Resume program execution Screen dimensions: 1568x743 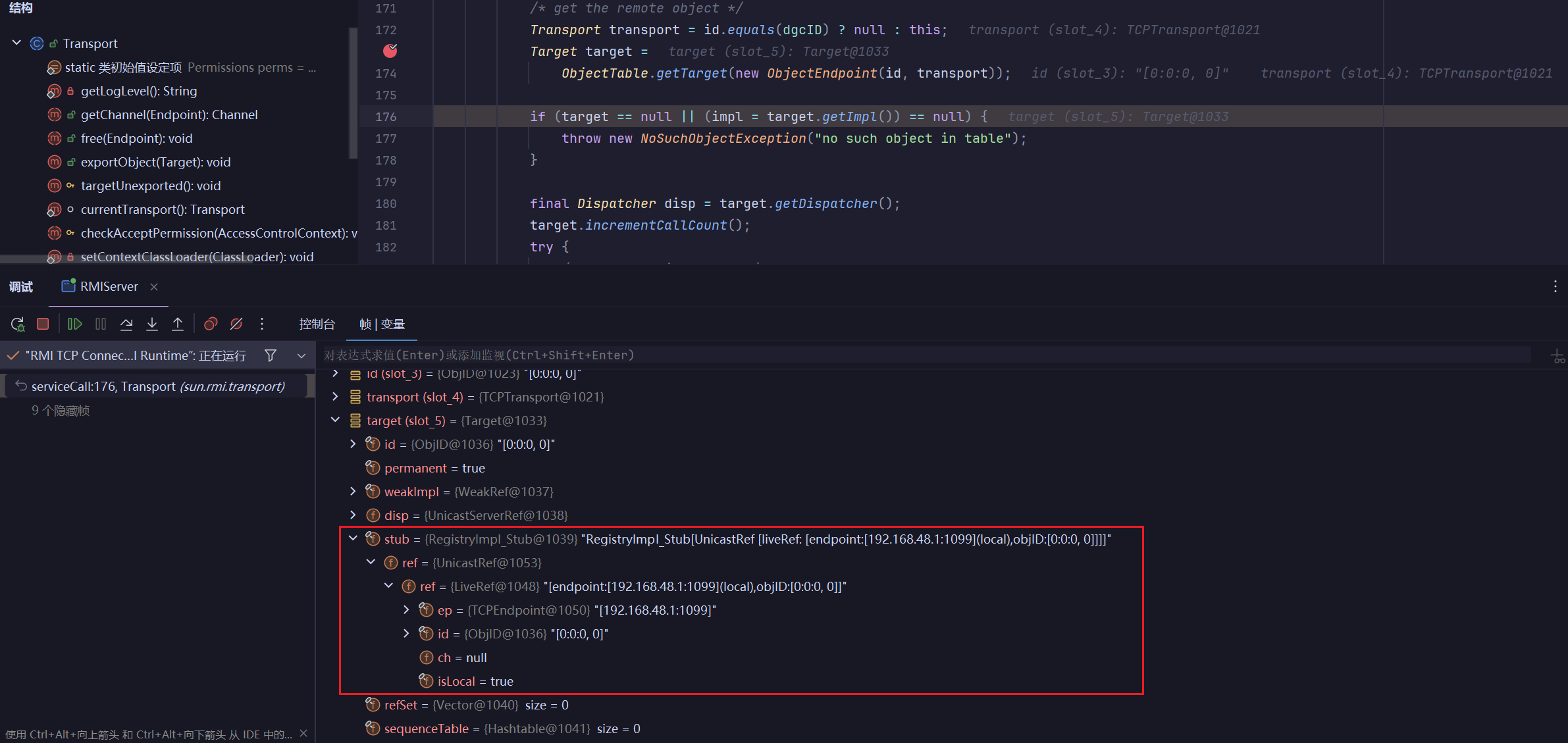point(74,324)
